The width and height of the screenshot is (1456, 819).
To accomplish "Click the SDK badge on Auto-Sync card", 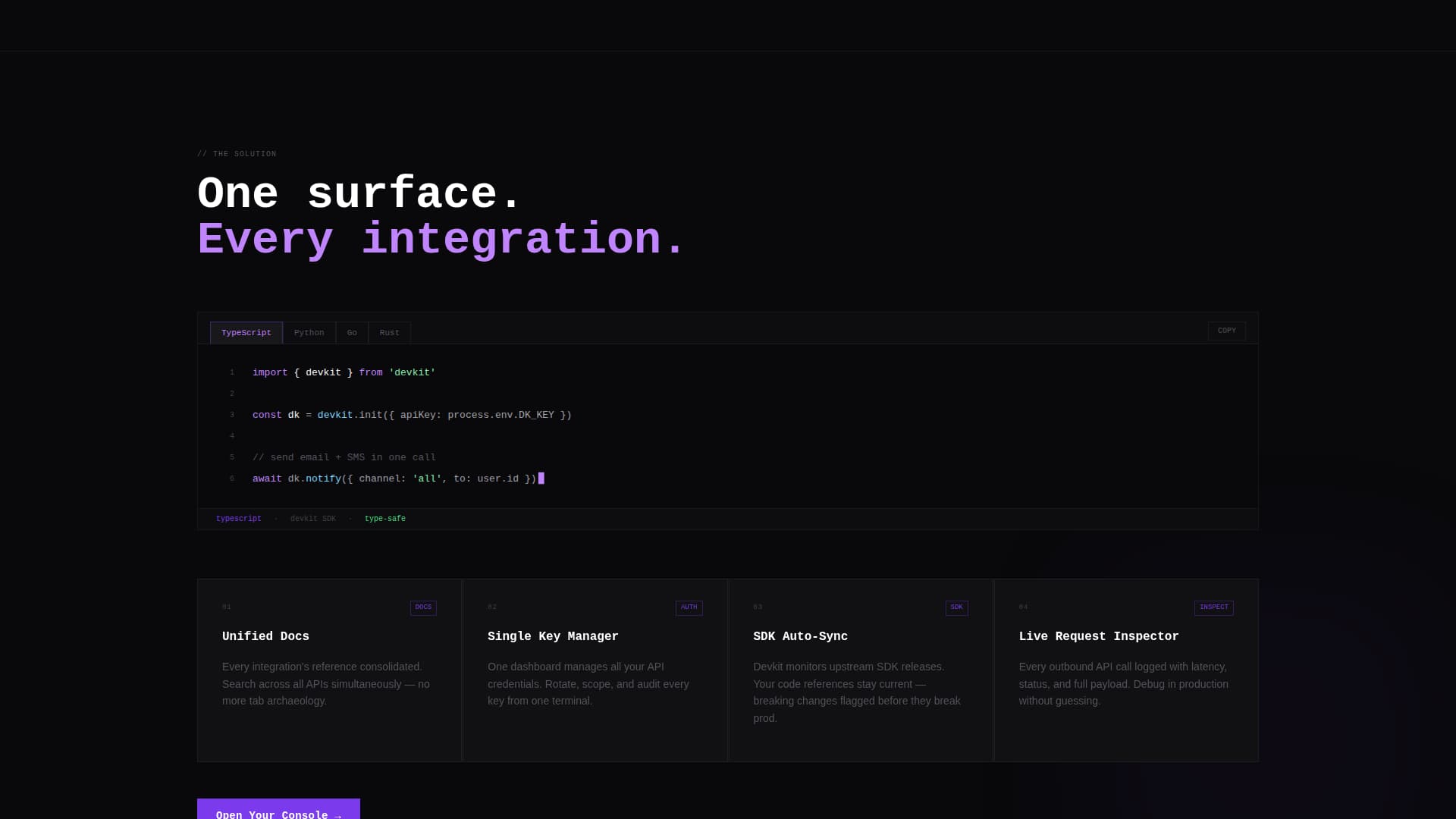I will click(x=956, y=607).
